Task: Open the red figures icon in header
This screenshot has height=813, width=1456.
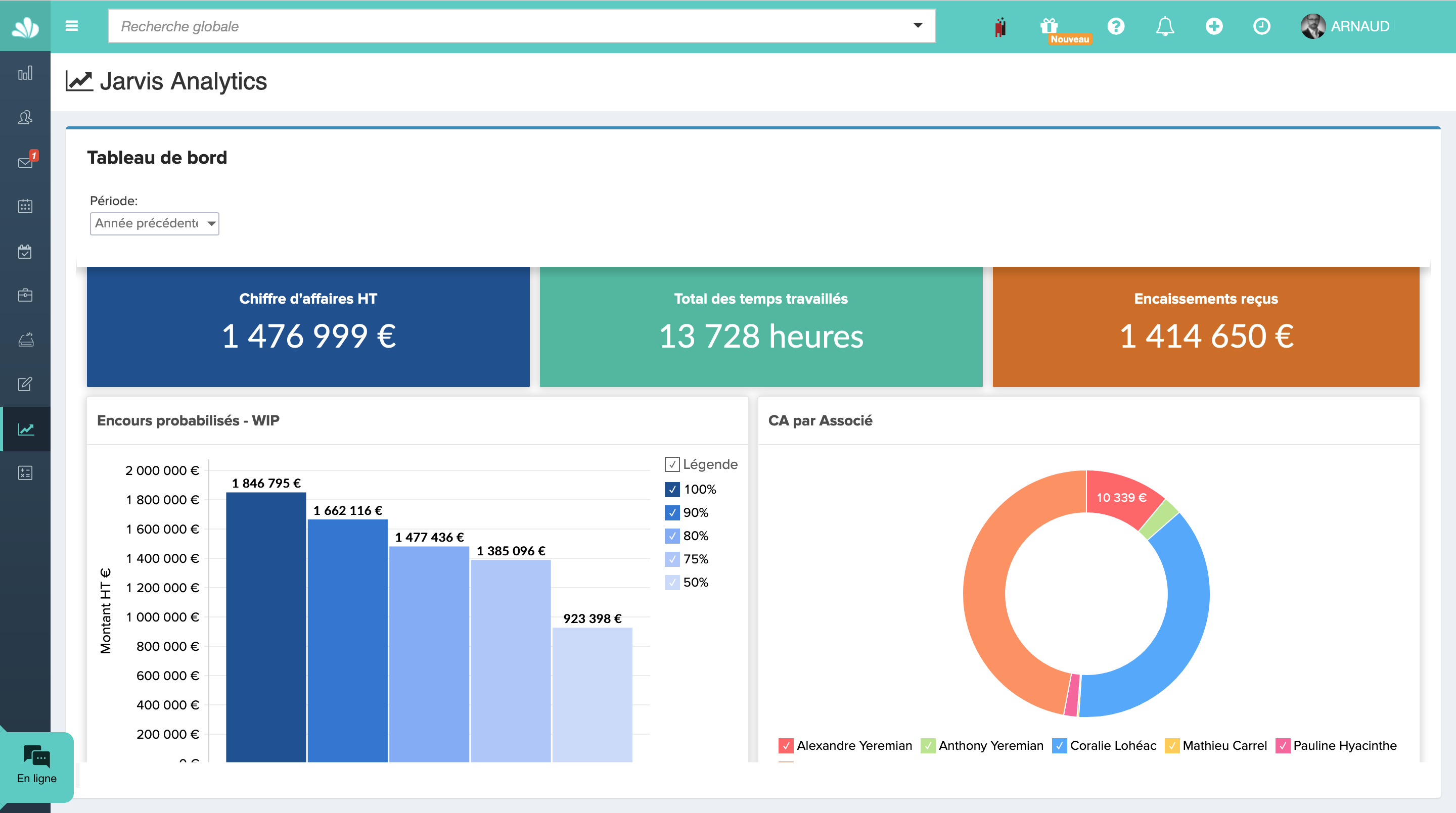Action: click(x=1000, y=27)
